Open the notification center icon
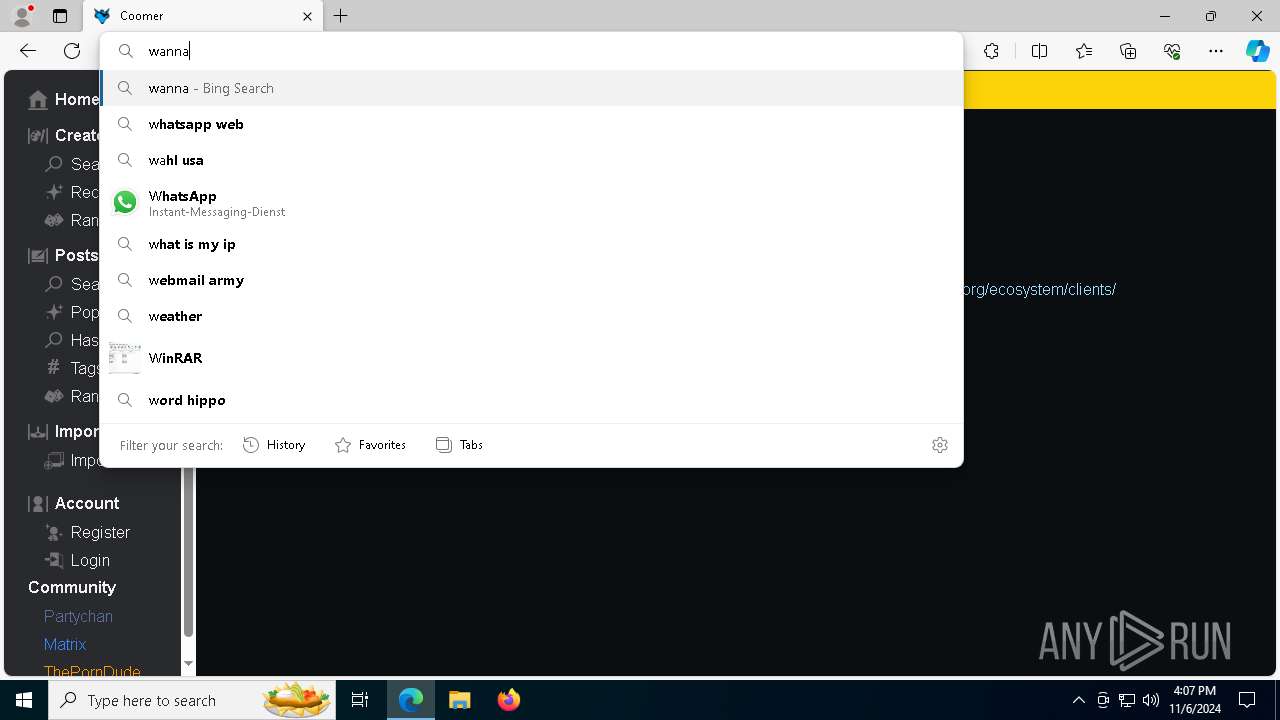This screenshot has height=720, width=1280. [1247, 700]
